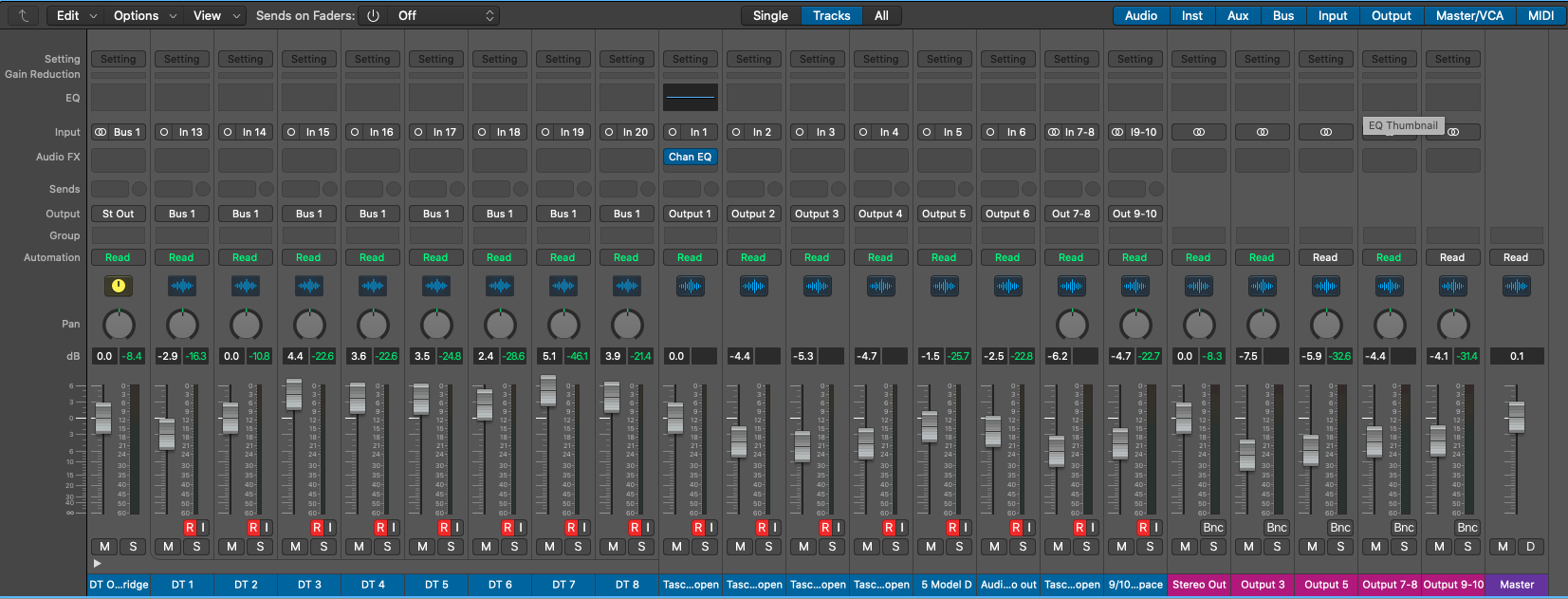Viewport: 1568px width, 599px height.
Task: Mute the DT 3 channel
Action: click(296, 547)
